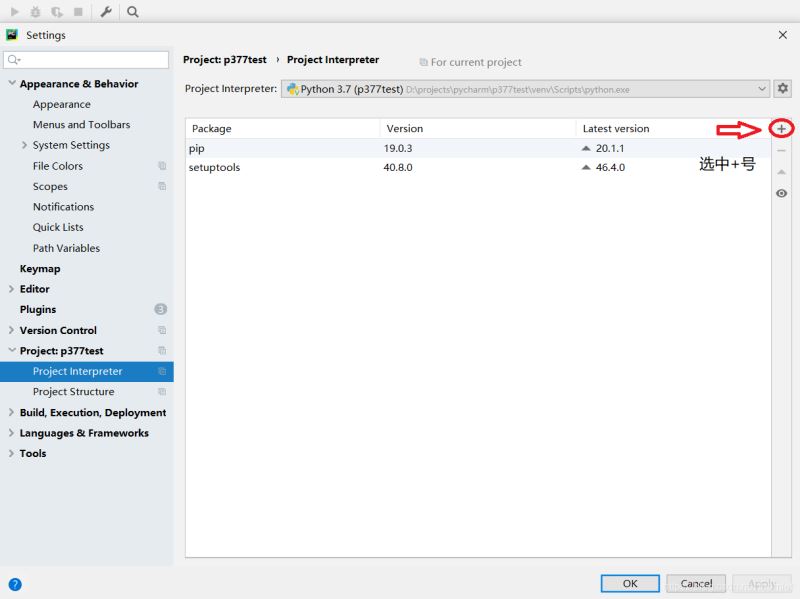Select Menus and Toolbars
Screen dimensions: 800x599
(81, 124)
